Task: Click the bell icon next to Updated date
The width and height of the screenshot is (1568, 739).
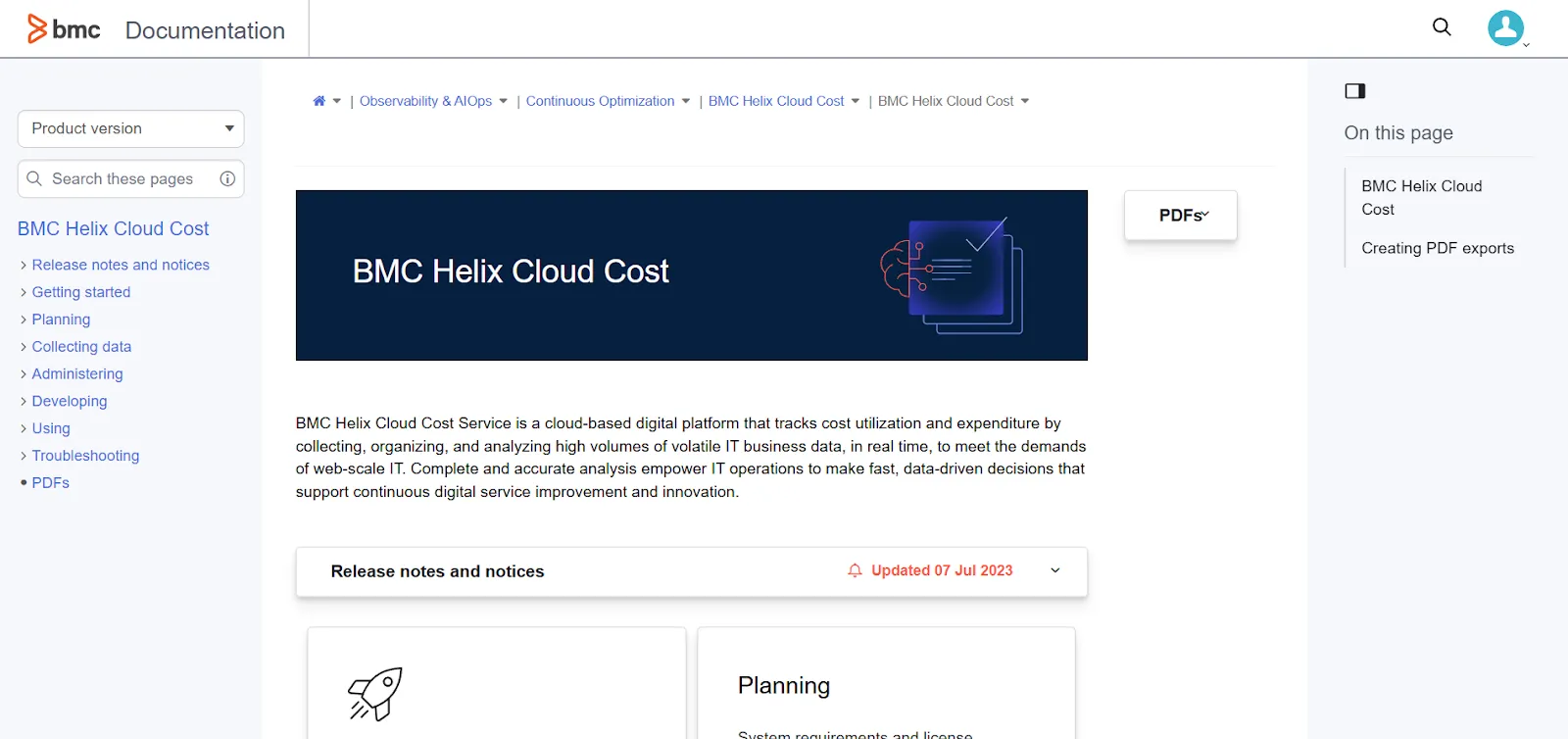Action: (x=855, y=570)
